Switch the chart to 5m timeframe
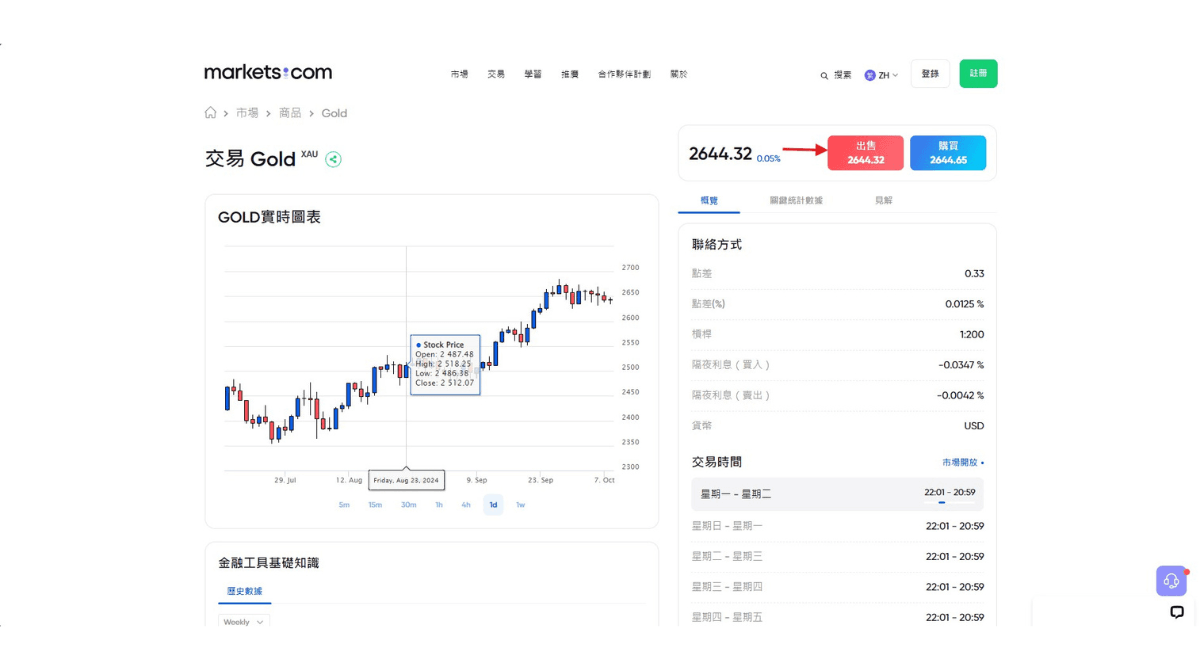The height and width of the screenshot is (670, 1200). (344, 505)
